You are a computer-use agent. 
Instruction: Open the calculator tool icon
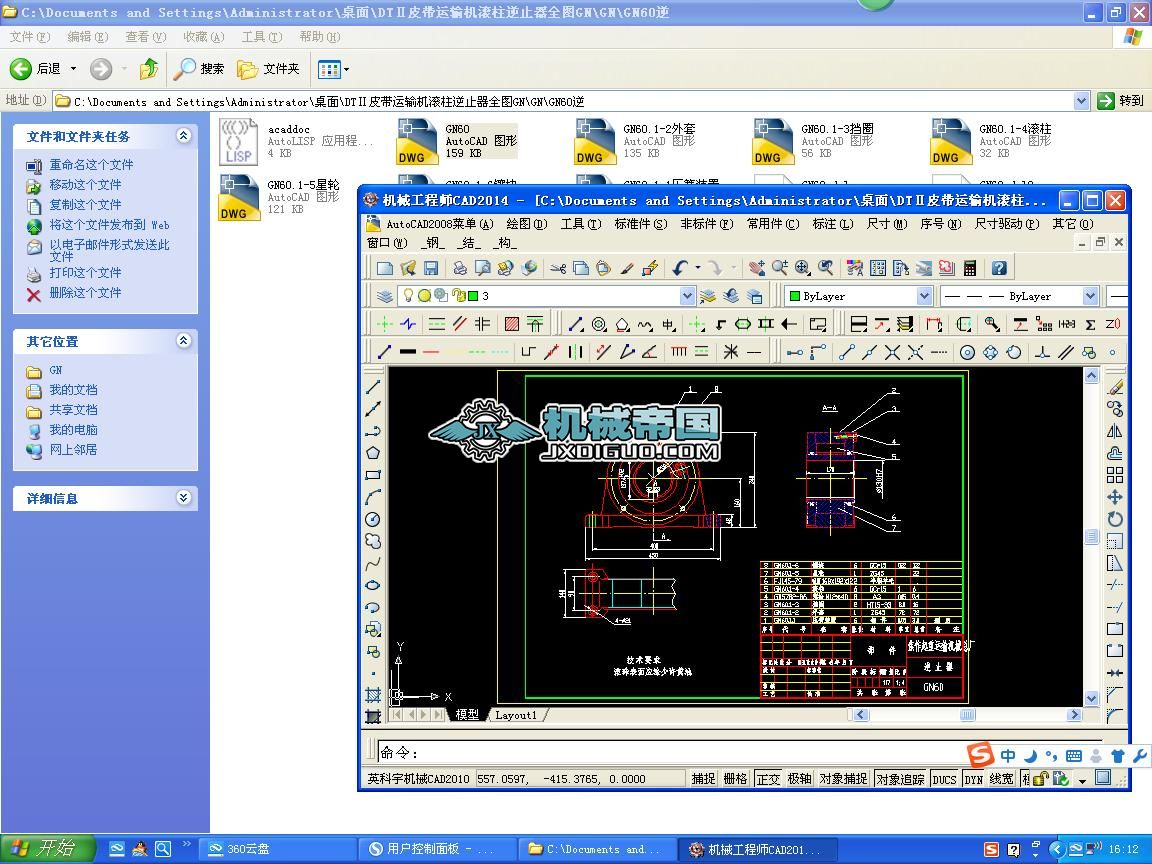click(x=969, y=268)
